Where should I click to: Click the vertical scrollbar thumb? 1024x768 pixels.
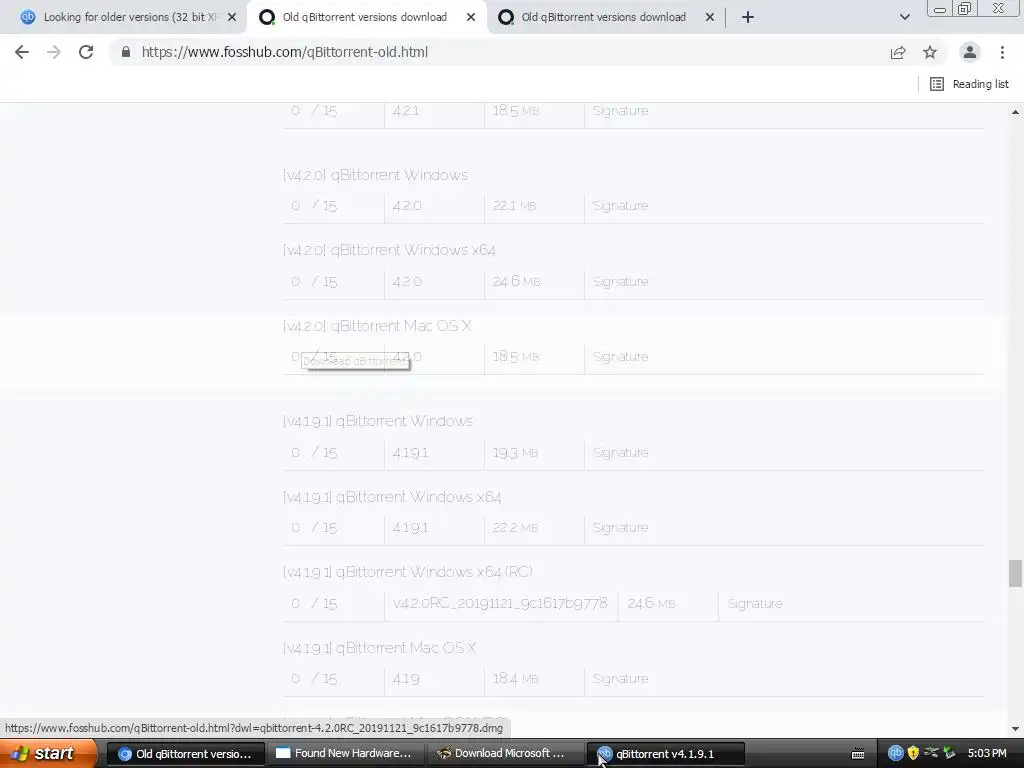point(1015,573)
